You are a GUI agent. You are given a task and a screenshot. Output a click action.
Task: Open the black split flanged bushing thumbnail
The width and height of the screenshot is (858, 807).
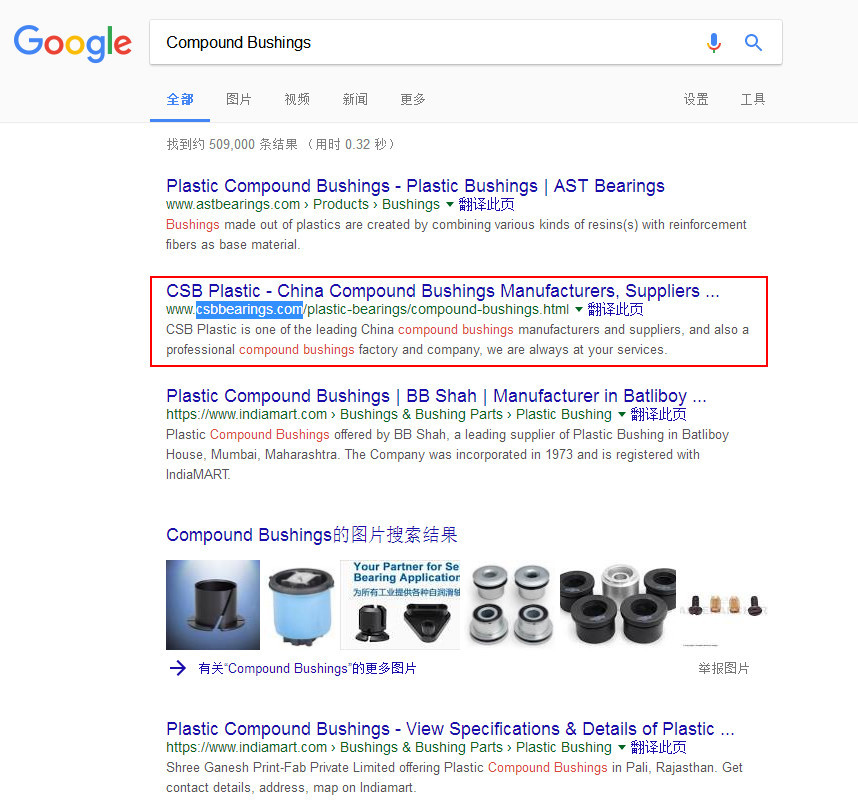click(213, 605)
